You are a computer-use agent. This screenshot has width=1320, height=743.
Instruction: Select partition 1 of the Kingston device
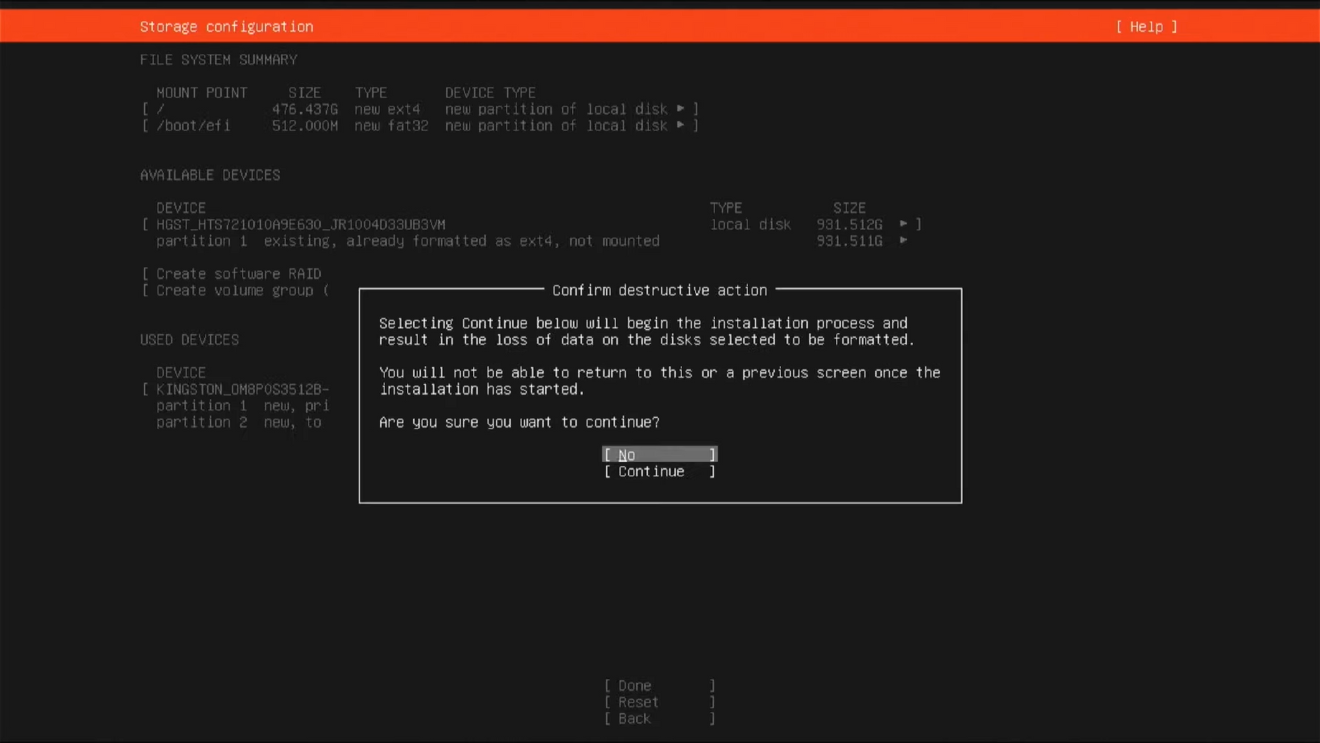(240, 405)
